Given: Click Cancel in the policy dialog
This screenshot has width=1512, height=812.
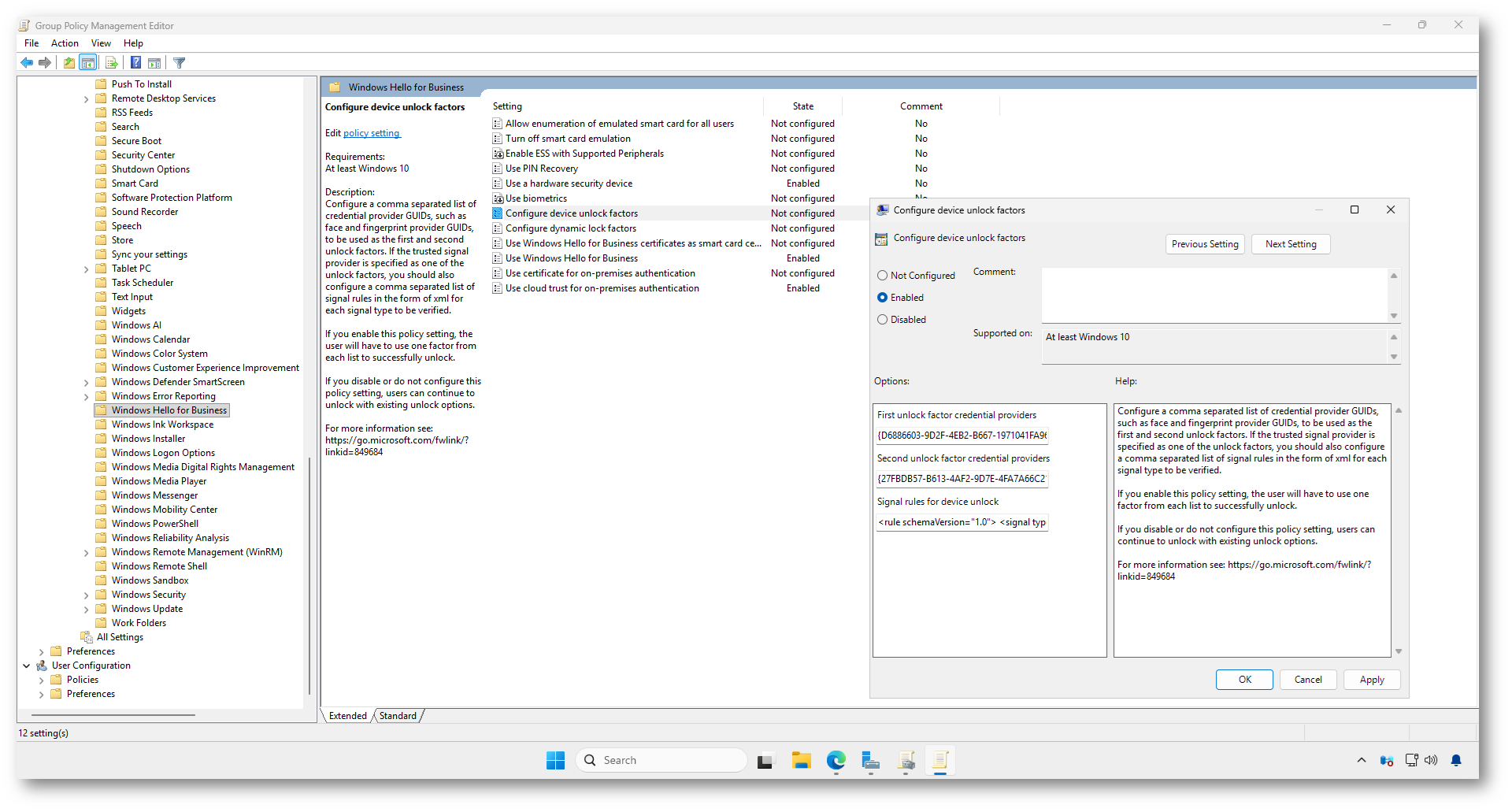Looking at the screenshot, I should click(1308, 680).
